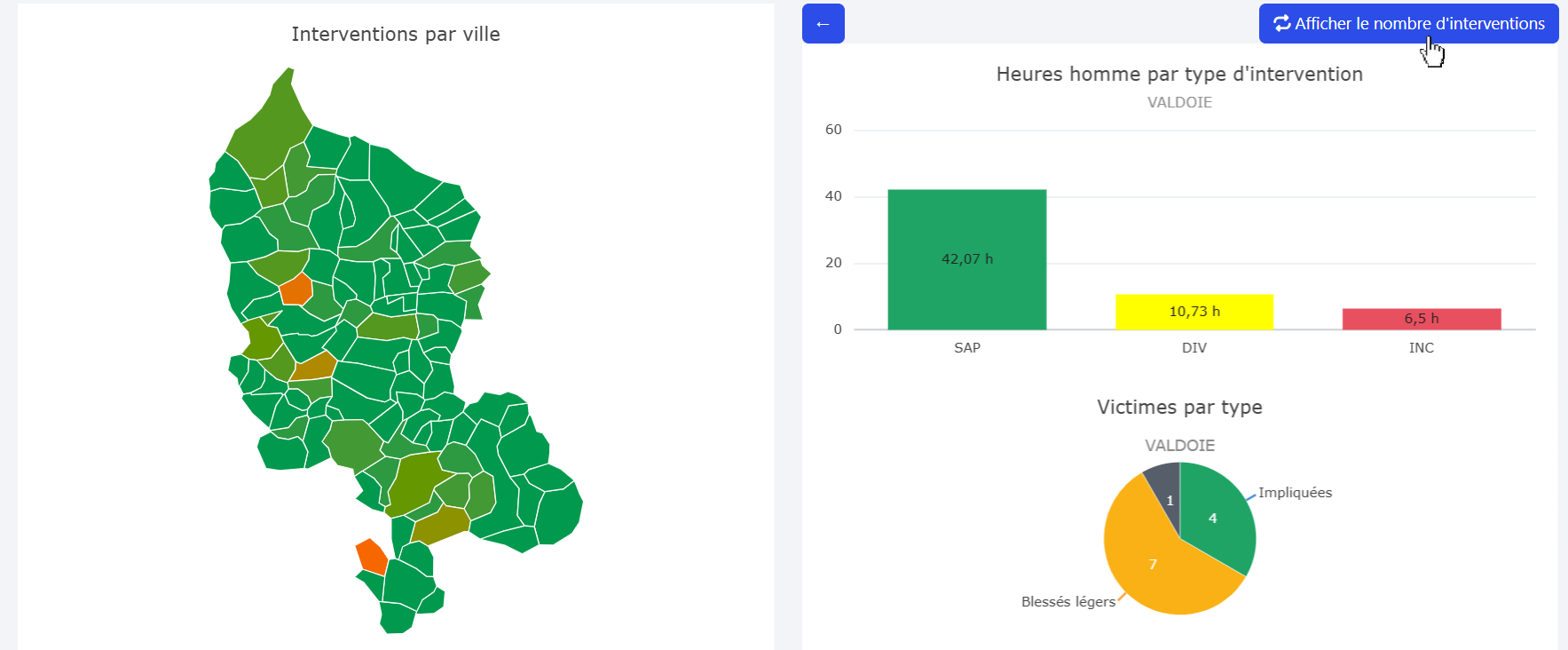Viewport: 1568px width, 650px height.
Task: Select the orange region in map's upper-west
Action: coord(295,289)
